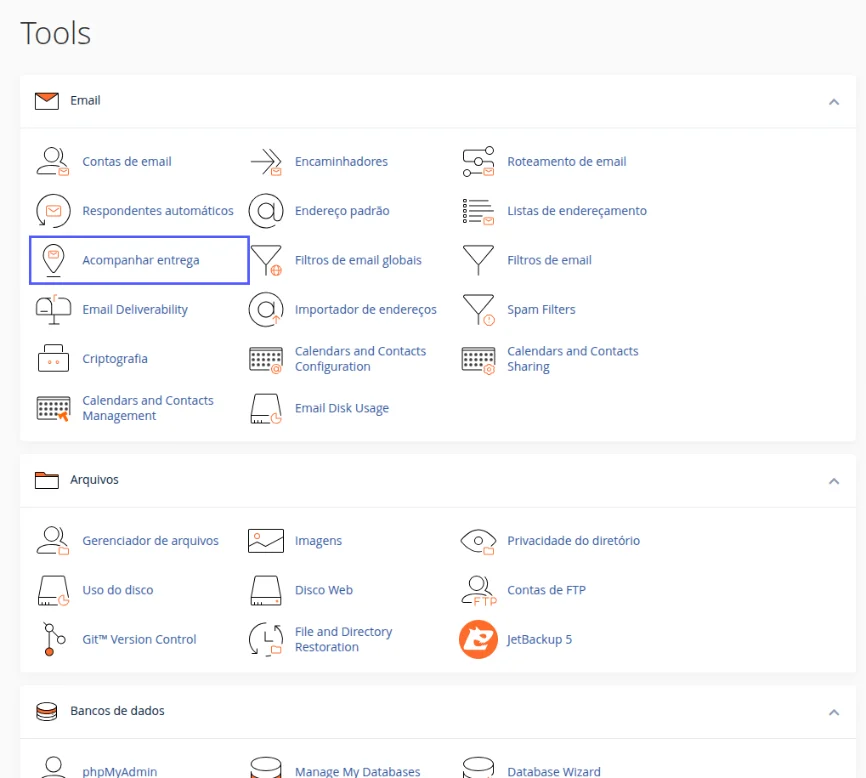Click the Email section header title

click(85, 100)
